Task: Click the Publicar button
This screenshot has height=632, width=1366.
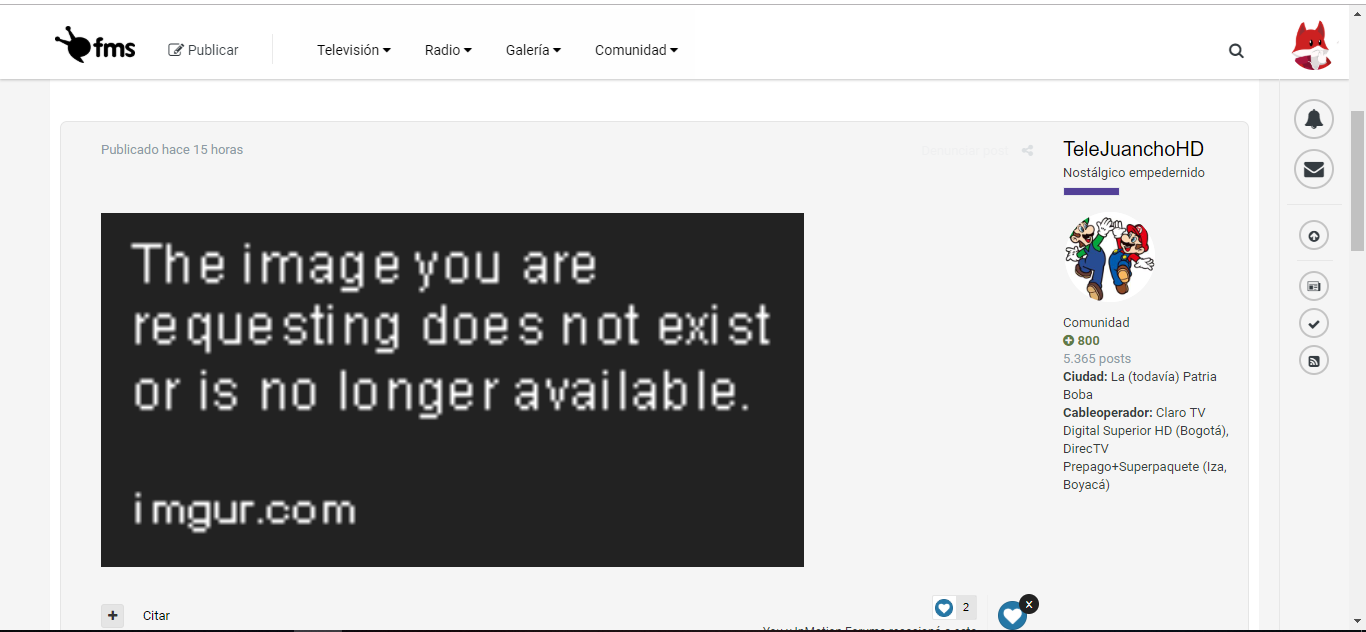Action: 204,50
